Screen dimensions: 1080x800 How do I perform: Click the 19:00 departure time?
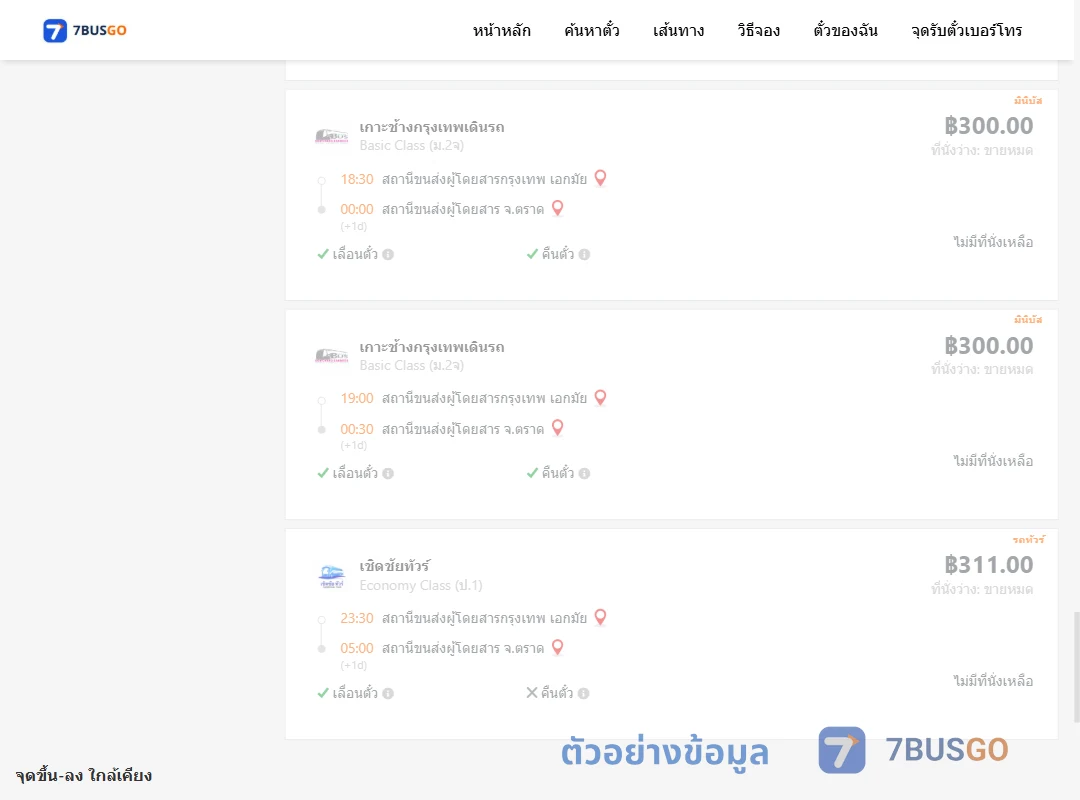[x=357, y=398]
